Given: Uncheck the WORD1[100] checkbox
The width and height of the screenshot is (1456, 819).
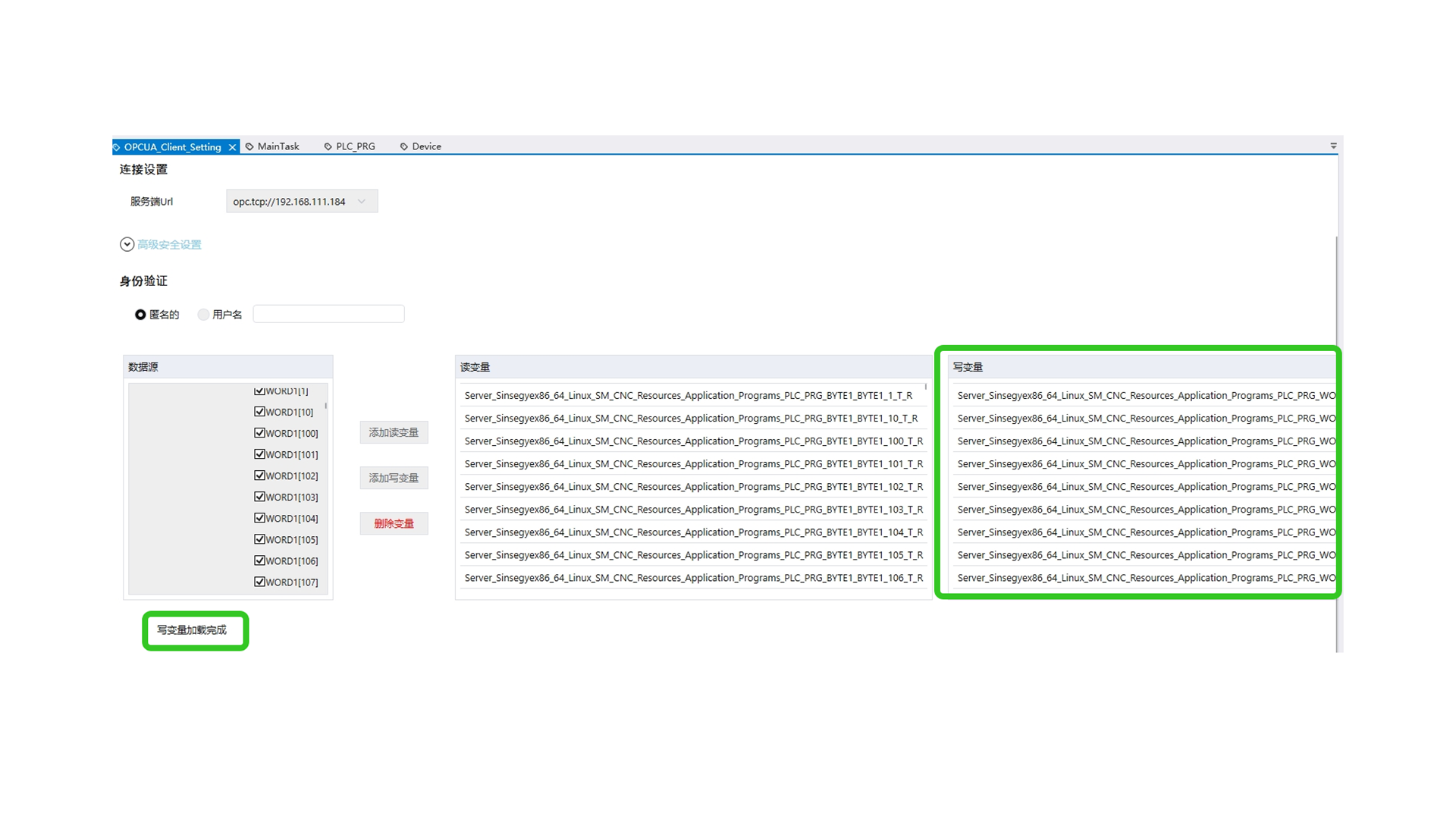Looking at the screenshot, I should pyautogui.click(x=259, y=433).
